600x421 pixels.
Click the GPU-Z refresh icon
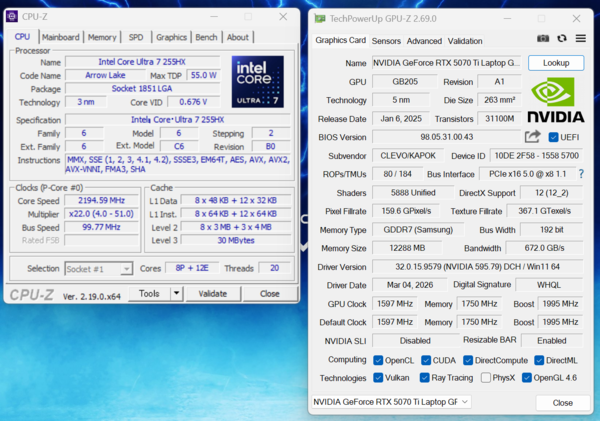coord(561,38)
